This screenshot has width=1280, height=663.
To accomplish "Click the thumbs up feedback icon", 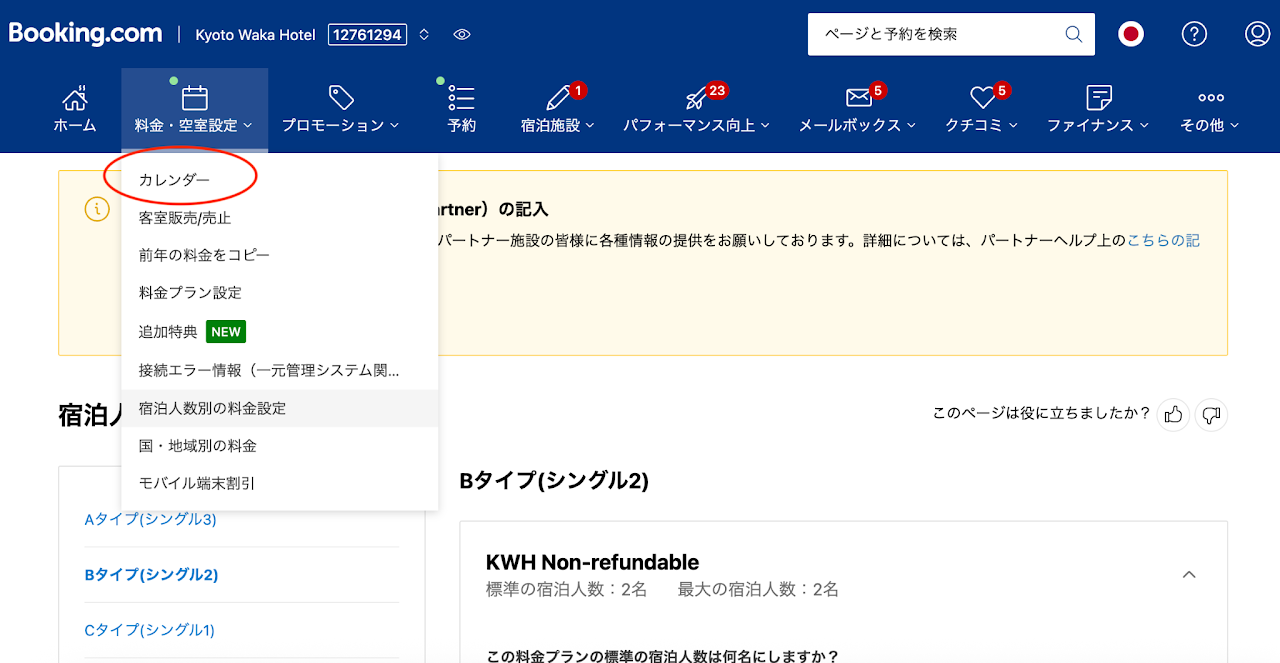I will (1174, 414).
